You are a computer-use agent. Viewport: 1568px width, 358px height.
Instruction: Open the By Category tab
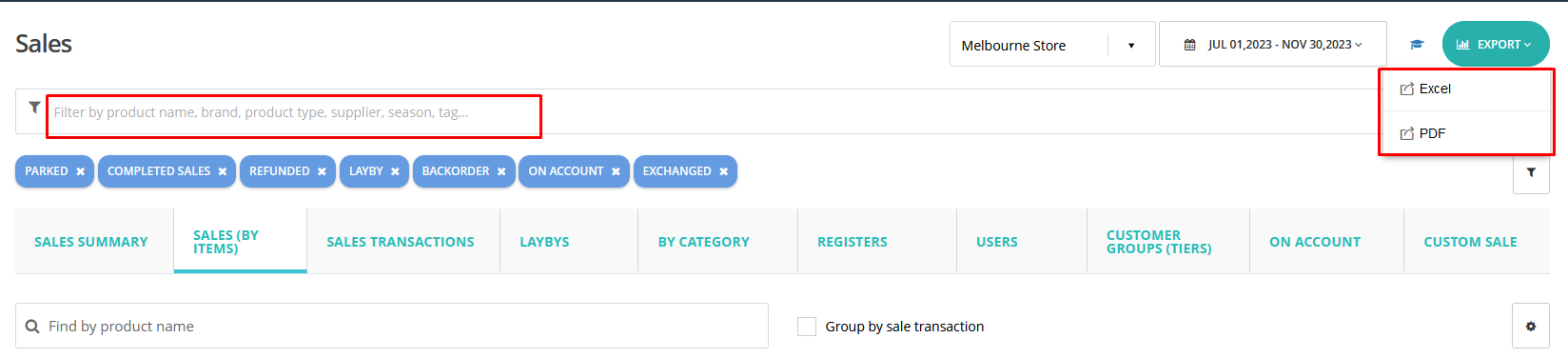click(x=704, y=242)
